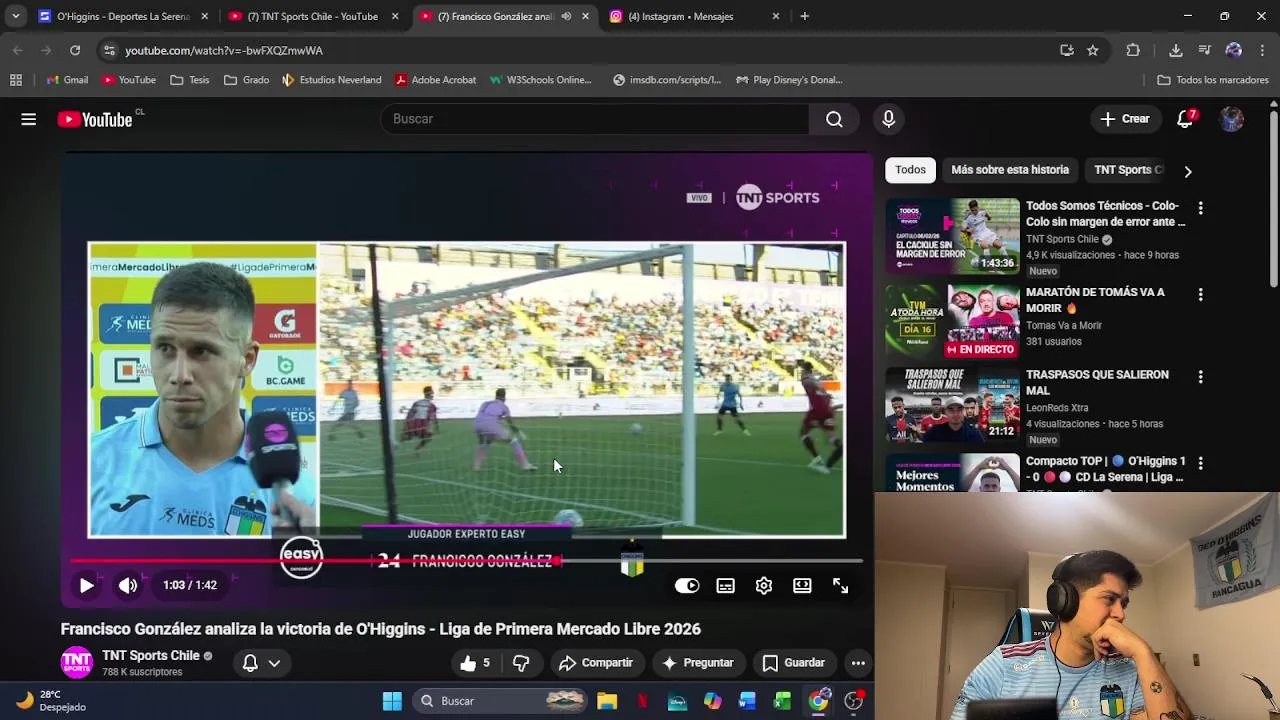Viewport: 1280px width, 720px height.
Task: Open the apps grid in bookmarks bar
Action: click(x=16, y=80)
